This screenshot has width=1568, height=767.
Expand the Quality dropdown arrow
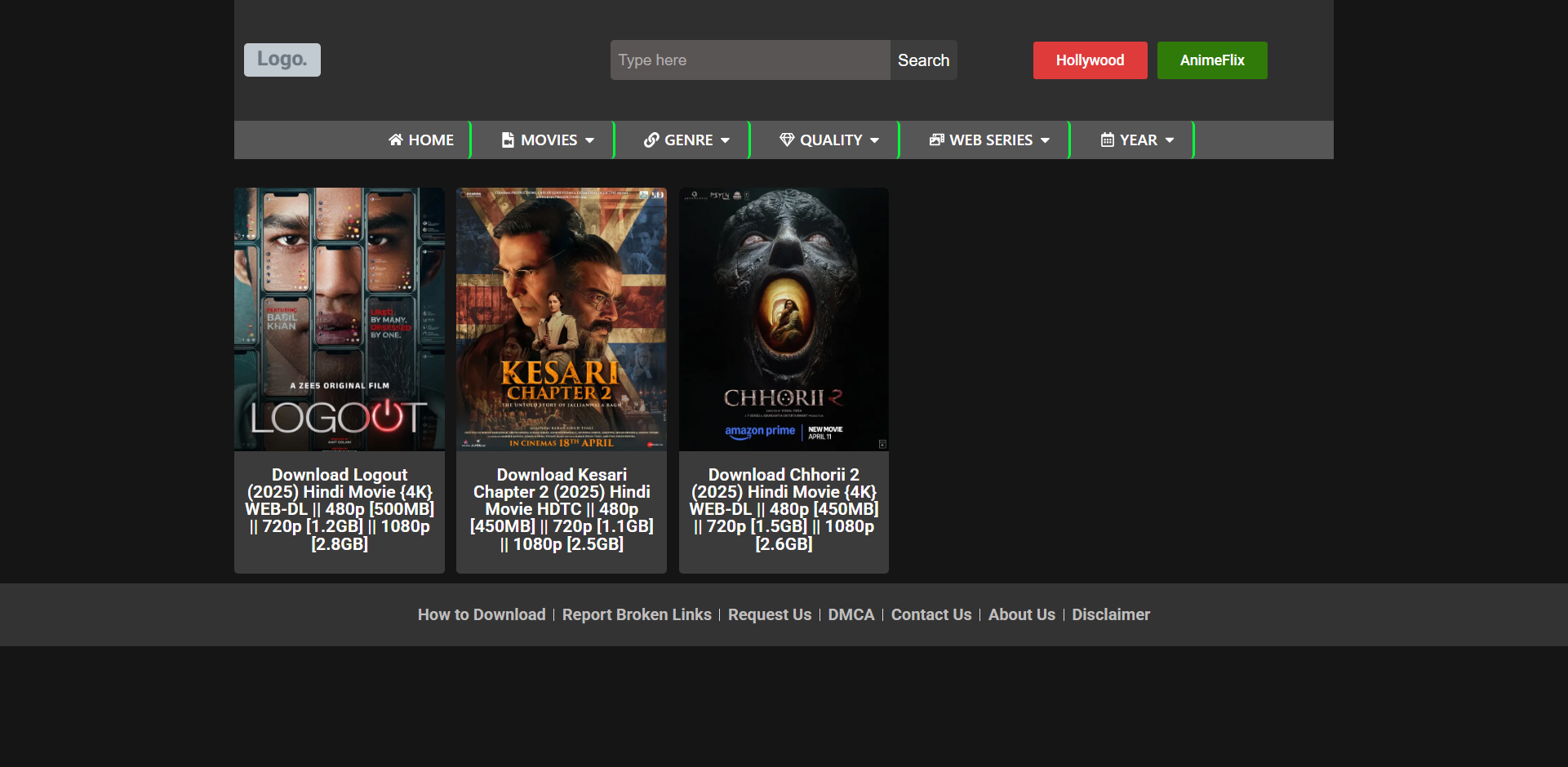pyautogui.click(x=874, y=140)
